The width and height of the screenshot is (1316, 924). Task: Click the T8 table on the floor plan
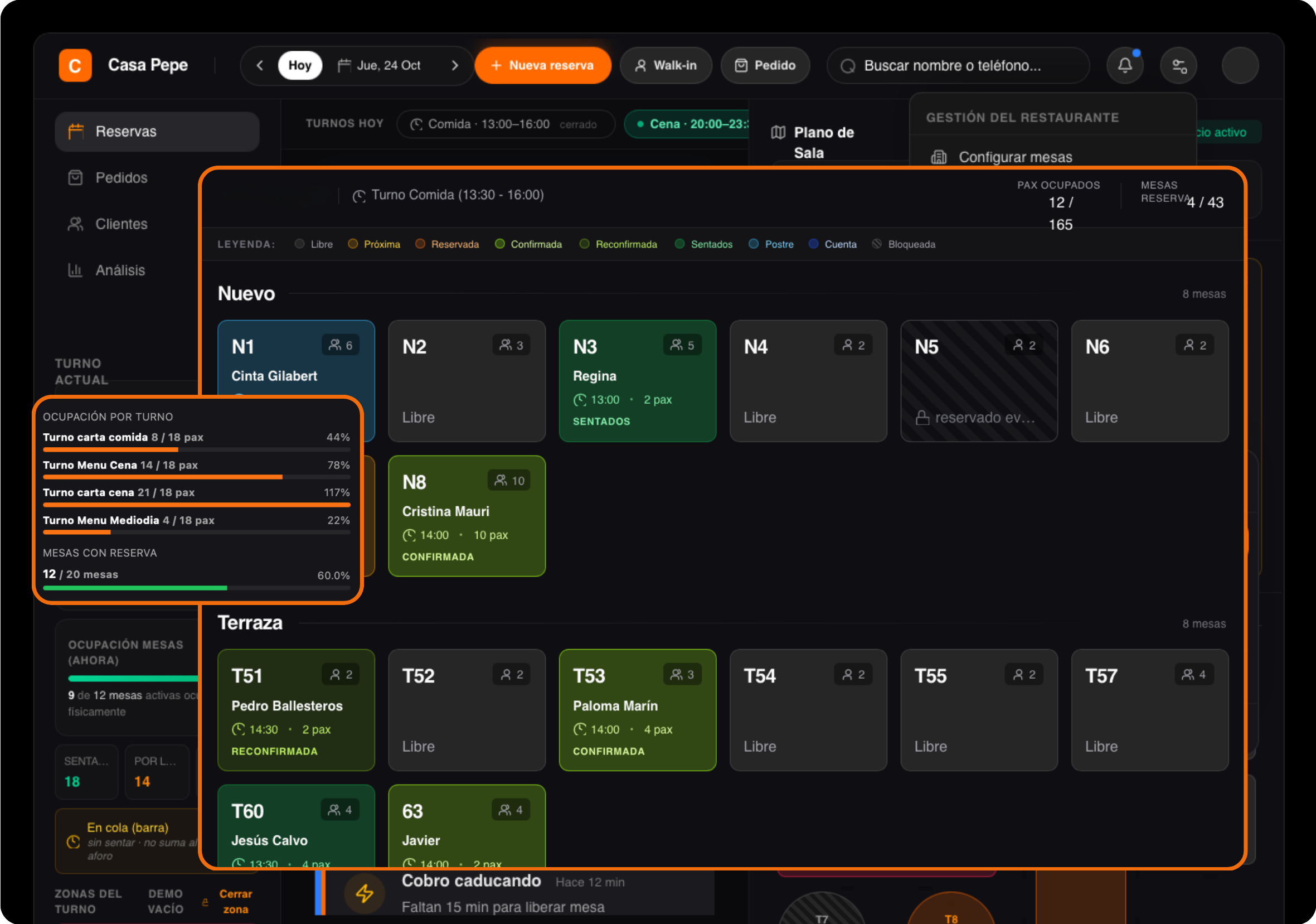click(x=951, y=909)
